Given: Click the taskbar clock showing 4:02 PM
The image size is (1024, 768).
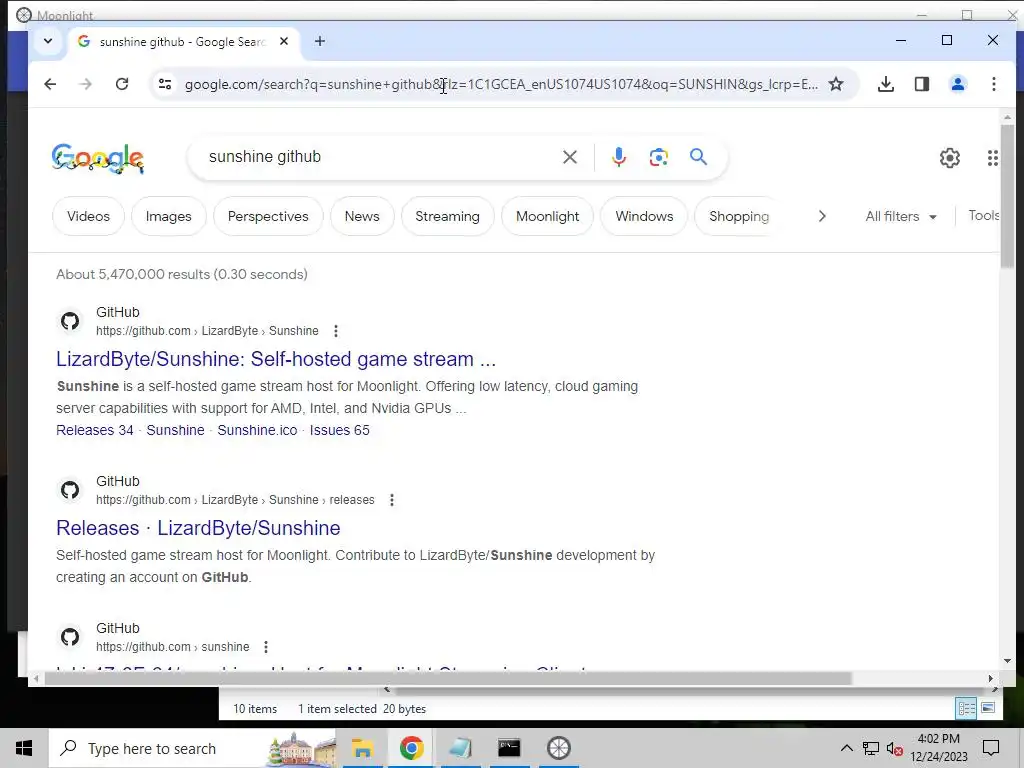Looking at the screenshot, I should pos(938,748).
